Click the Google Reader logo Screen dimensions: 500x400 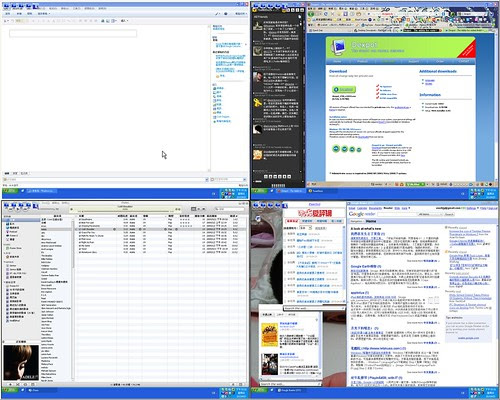[362, 214]
